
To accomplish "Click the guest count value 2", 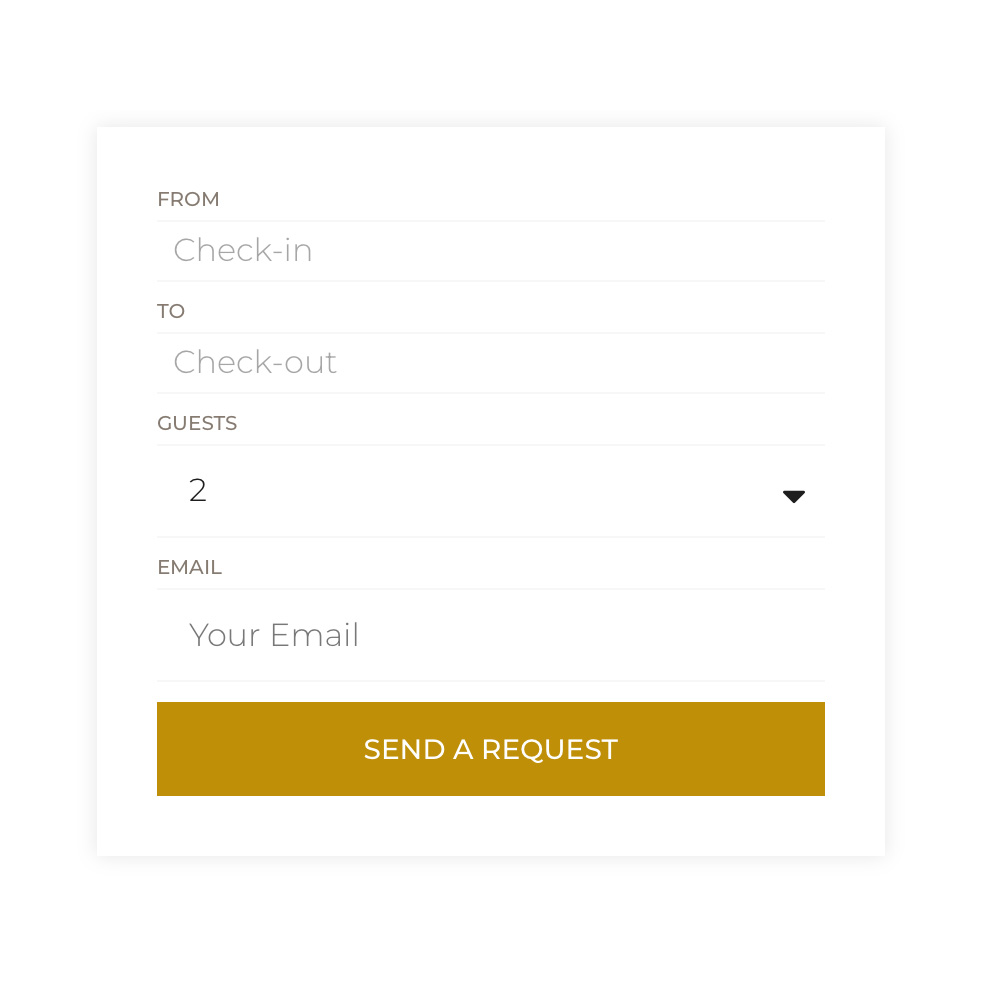I will pos(197,490).
